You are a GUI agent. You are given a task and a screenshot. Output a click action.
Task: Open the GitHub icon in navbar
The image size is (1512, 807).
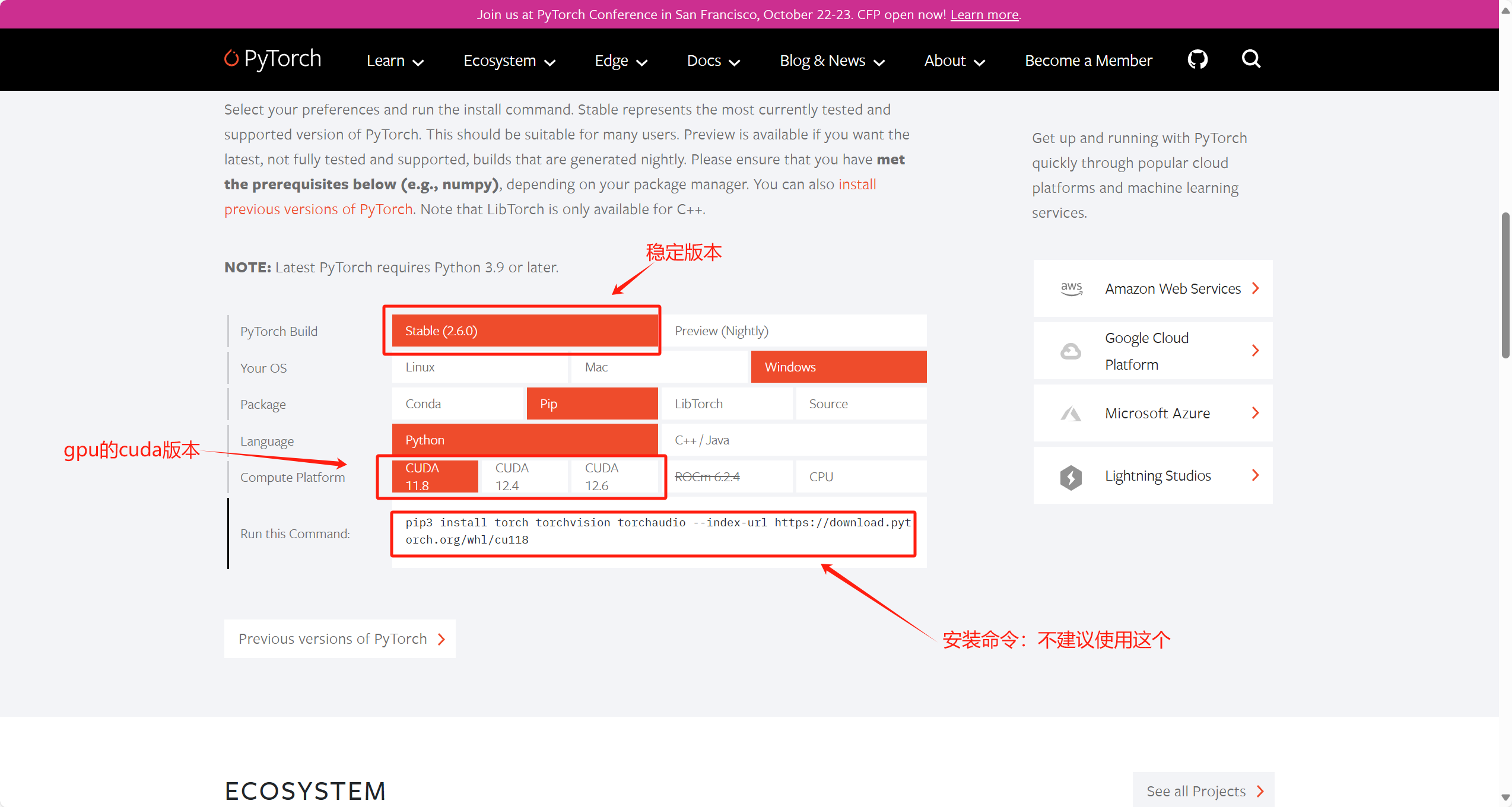click(x=1197, y=59)
